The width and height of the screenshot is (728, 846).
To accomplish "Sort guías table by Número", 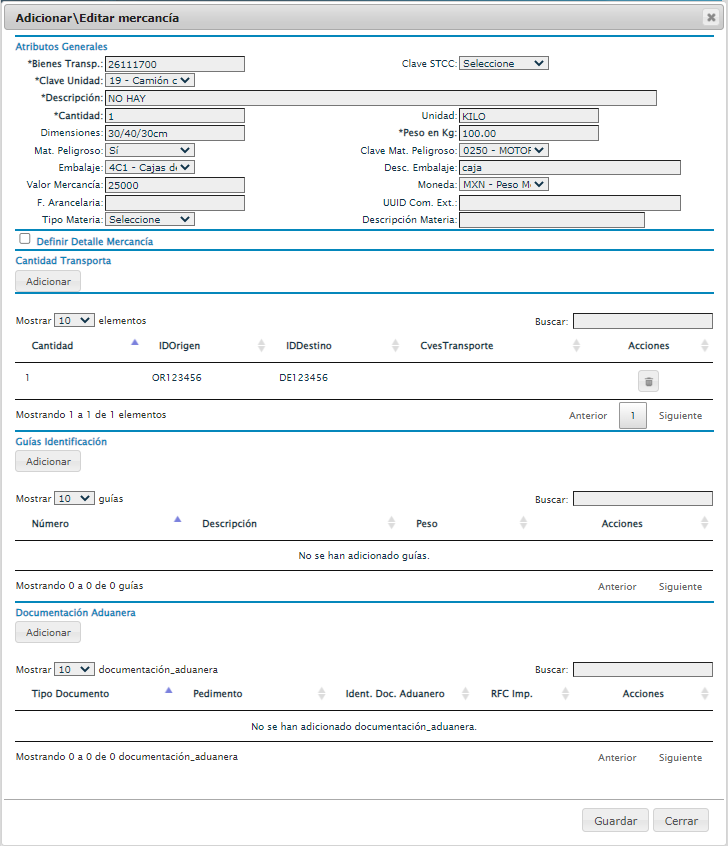I will point(177,520).
